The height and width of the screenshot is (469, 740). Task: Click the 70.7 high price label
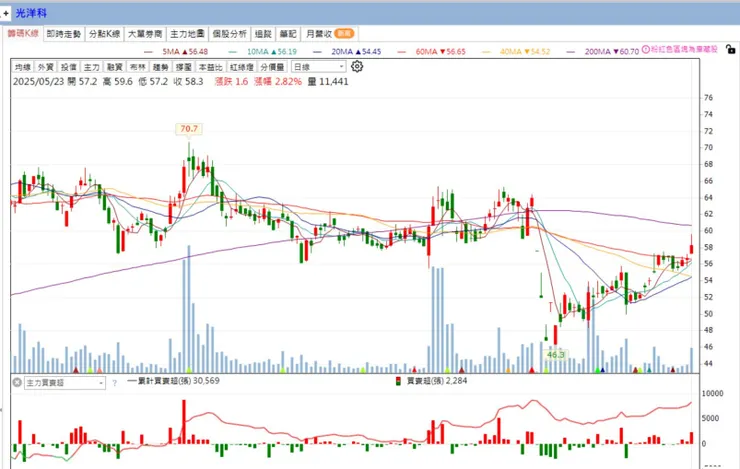(x=189, y=128)
